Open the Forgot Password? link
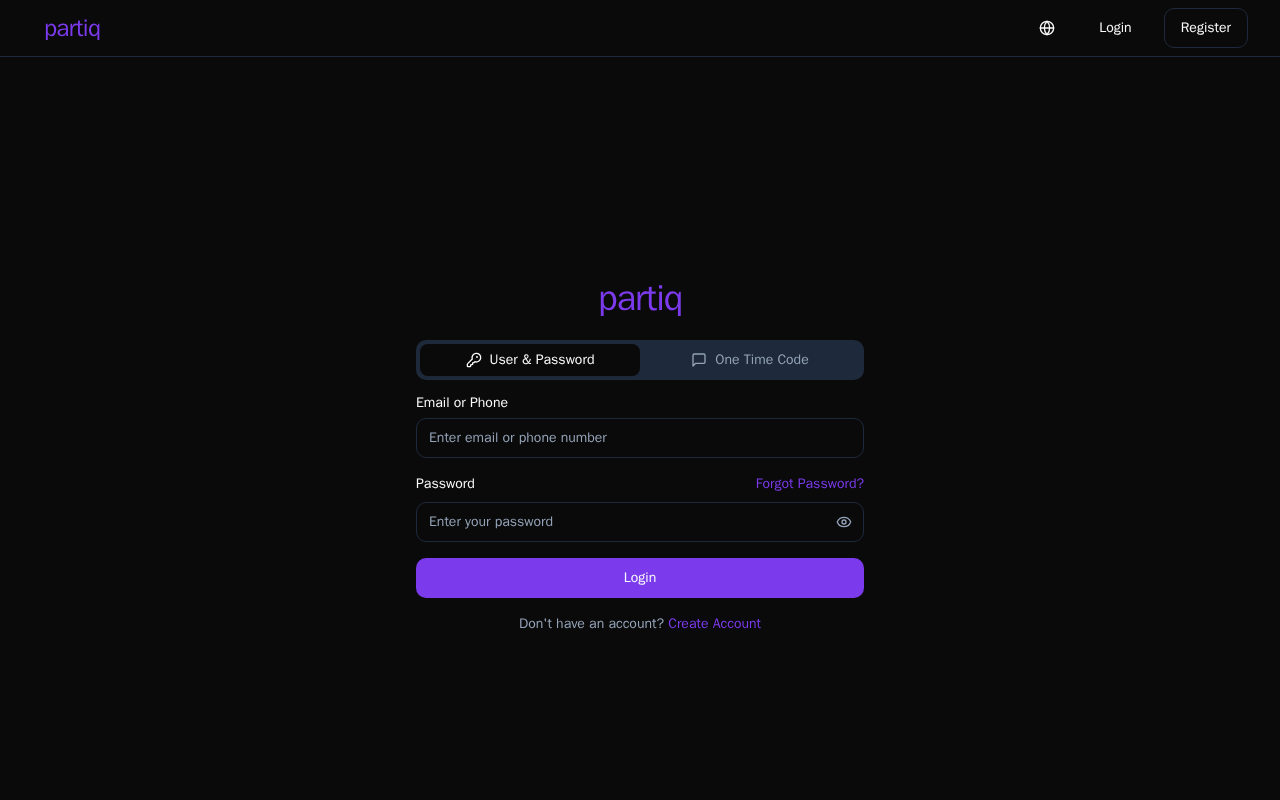The width and height of the screenshot is (1280, 800). [x=810, y=484]
